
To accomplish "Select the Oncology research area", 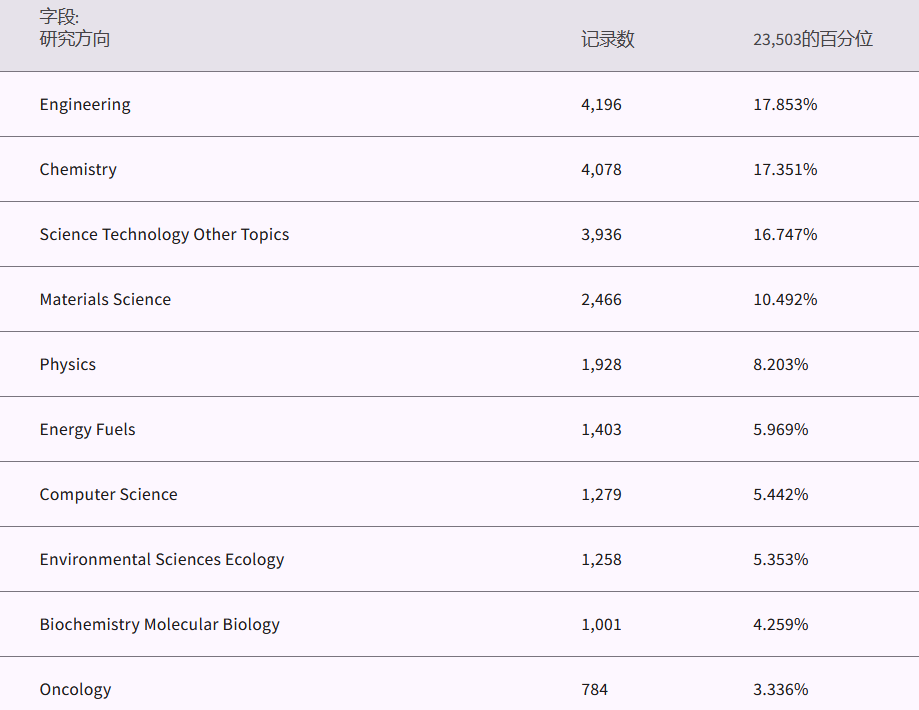I will [x=75, y=690].
